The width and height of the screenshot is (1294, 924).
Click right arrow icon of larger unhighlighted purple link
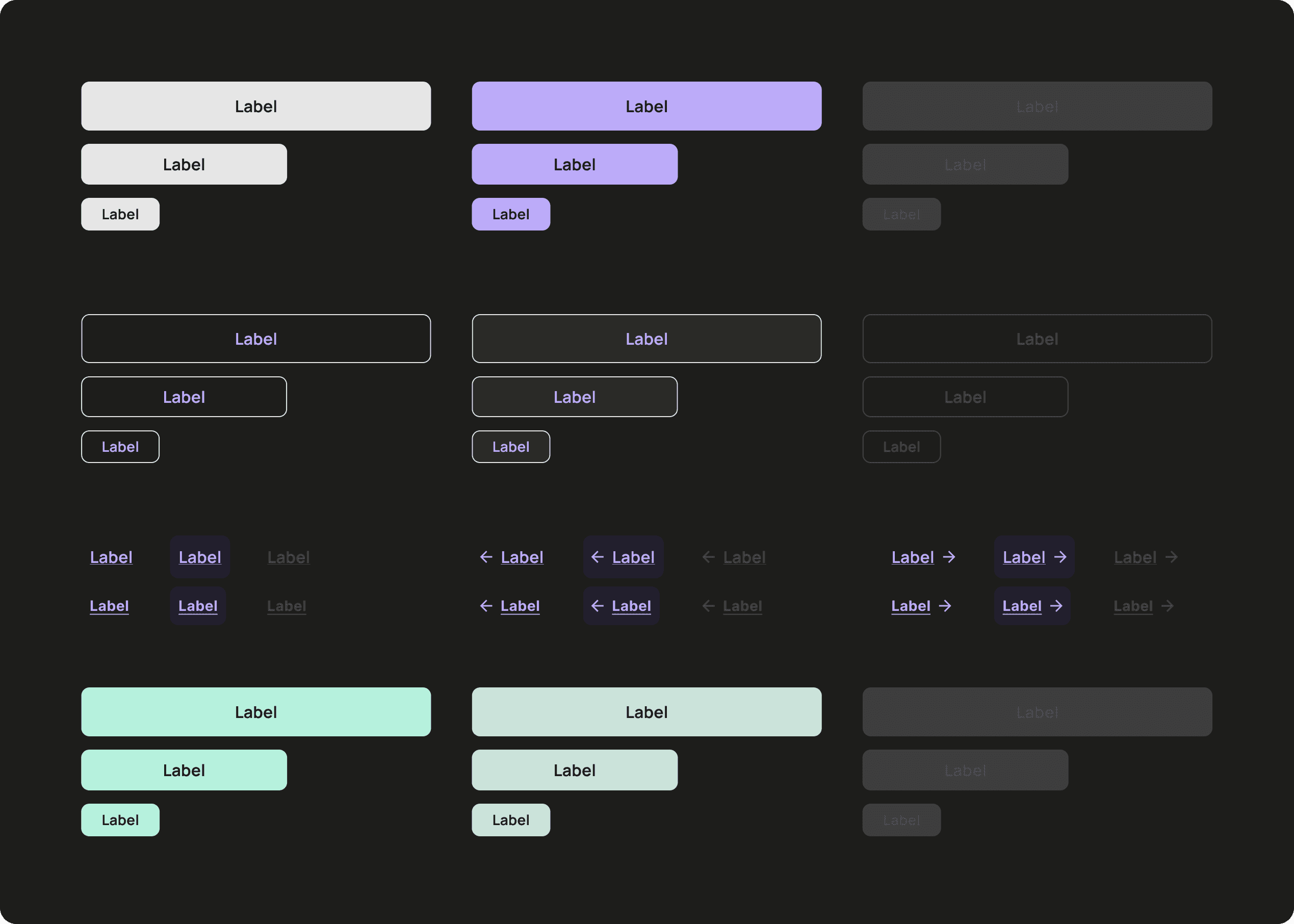pyautogui.click(x=949, y=557)
